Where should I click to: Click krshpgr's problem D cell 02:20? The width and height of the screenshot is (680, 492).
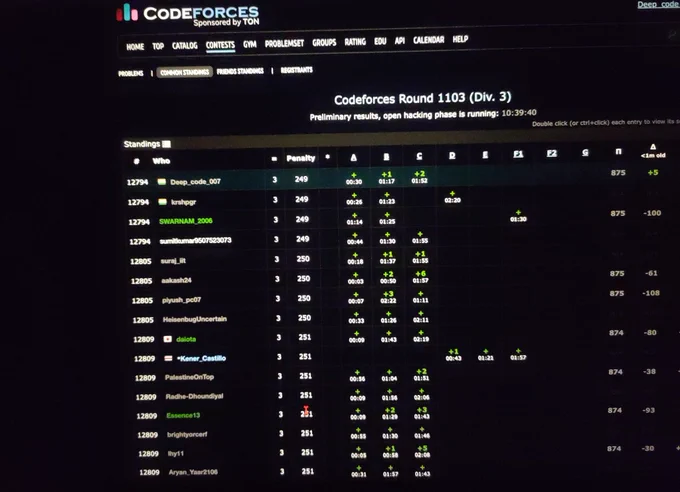point(452,197)
